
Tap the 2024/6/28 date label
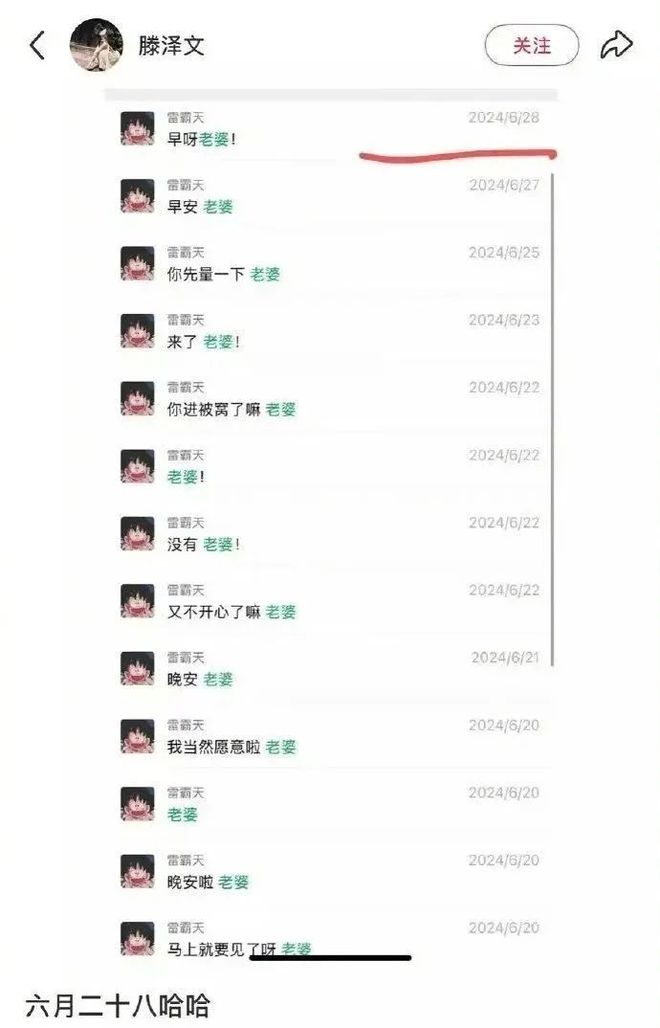[503, 117]
